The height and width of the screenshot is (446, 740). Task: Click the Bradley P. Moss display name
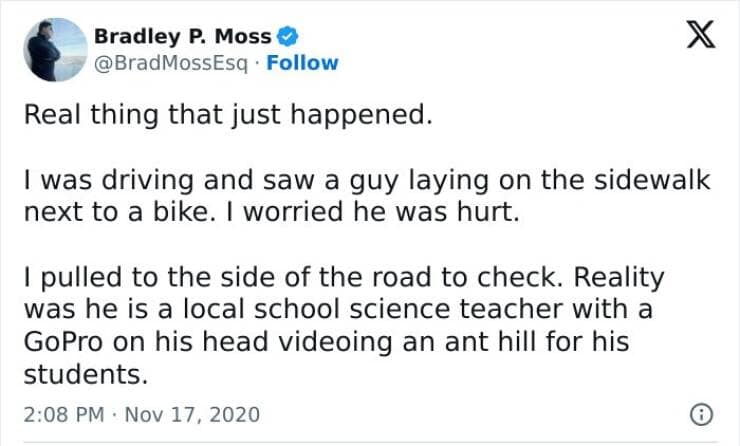[x=182, y=37]
